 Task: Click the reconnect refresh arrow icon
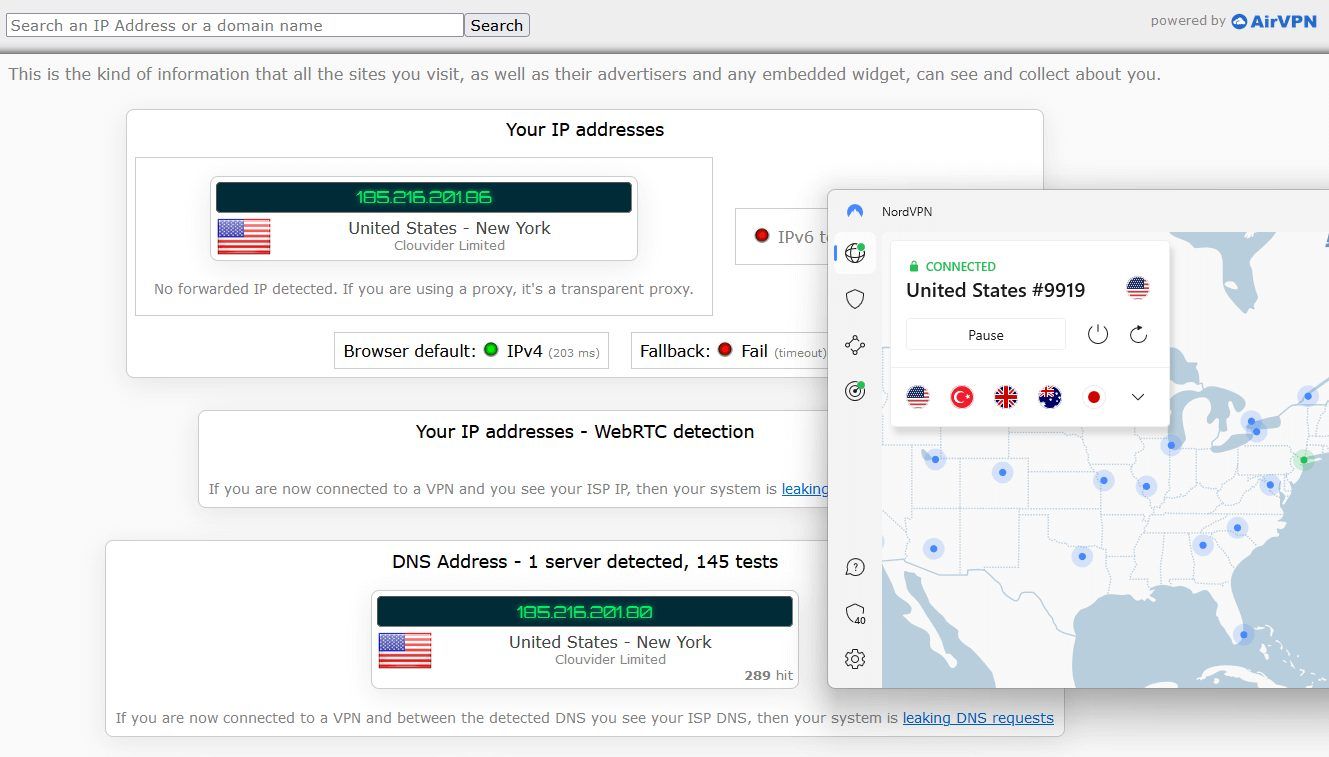1138,334
